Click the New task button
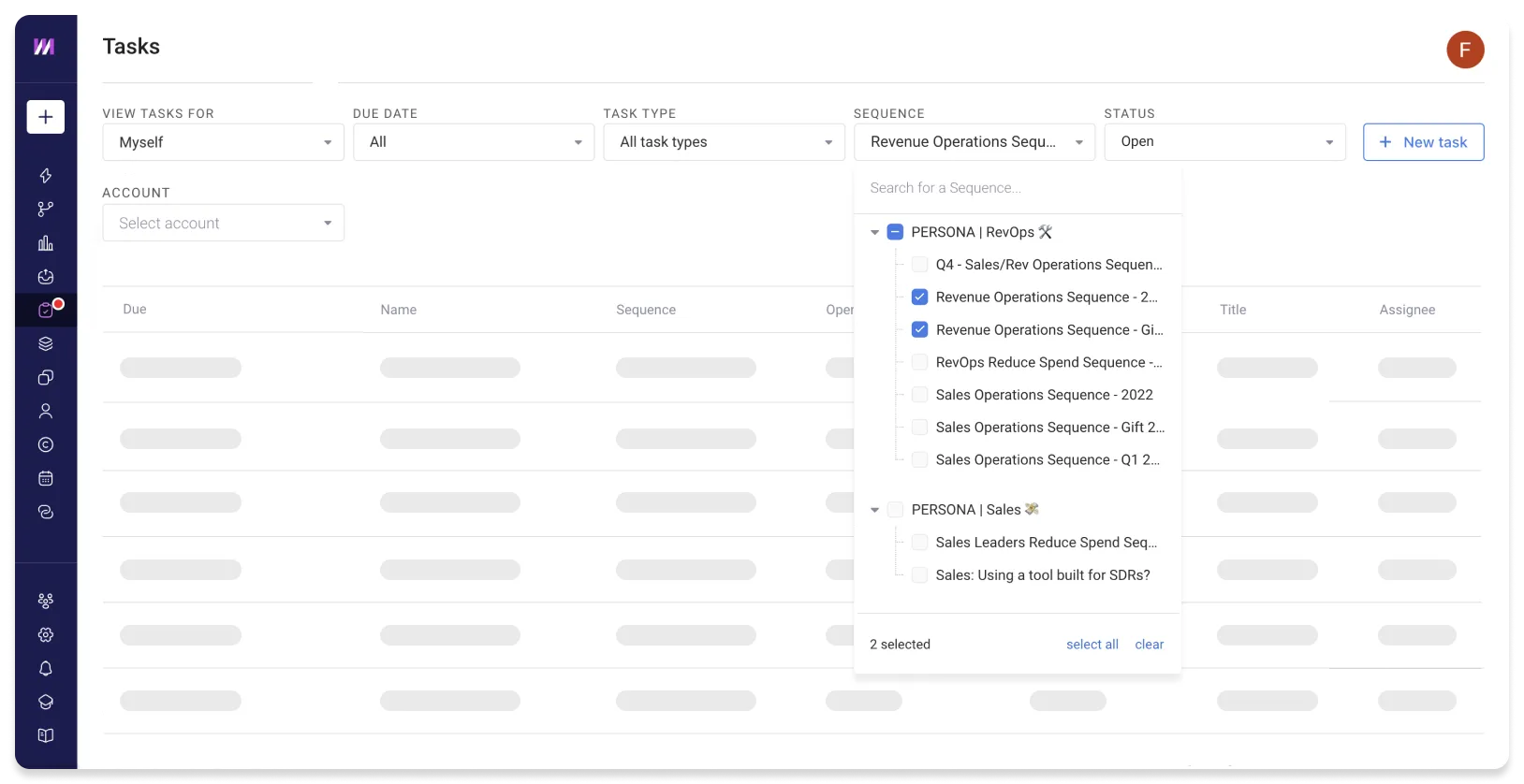Image resolution: width=1524 pixels, height=784 pixels. (1423, 142)
